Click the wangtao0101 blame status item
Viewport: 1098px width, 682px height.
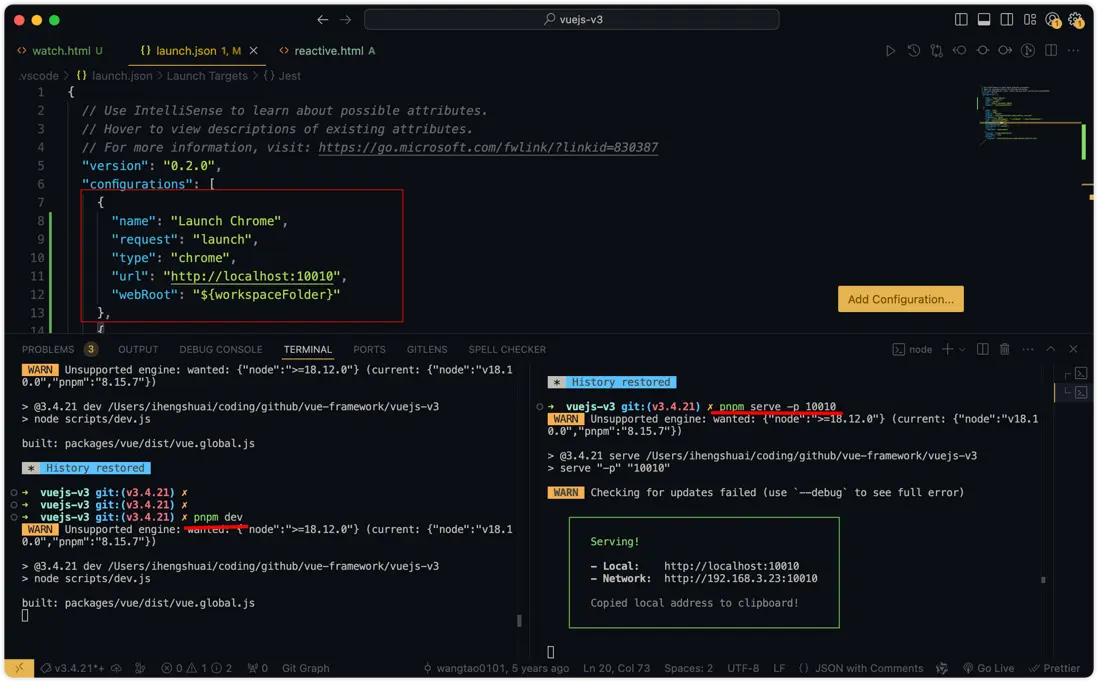(496, 669)
